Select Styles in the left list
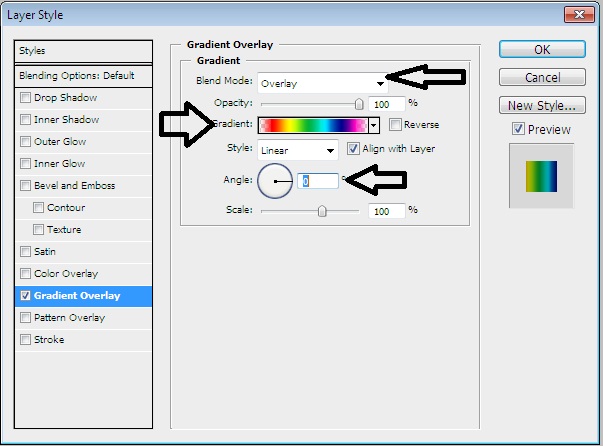This screenshot has width=603, height=446. click(x=83, y=51)
